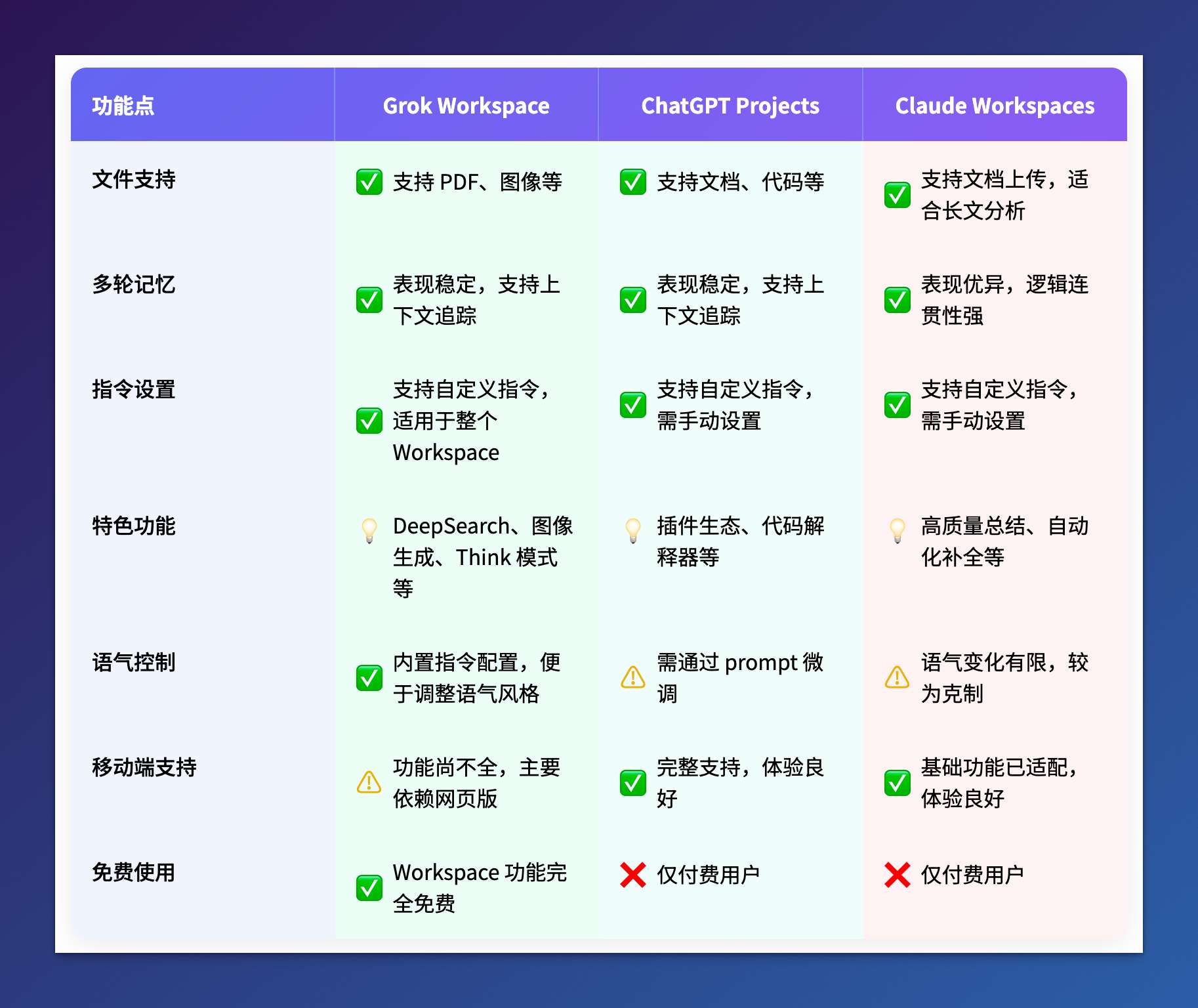This screenshot has width=1198, height=1008.
Task: Select the 特色功能 row label
Action: [x=134, y=526]
